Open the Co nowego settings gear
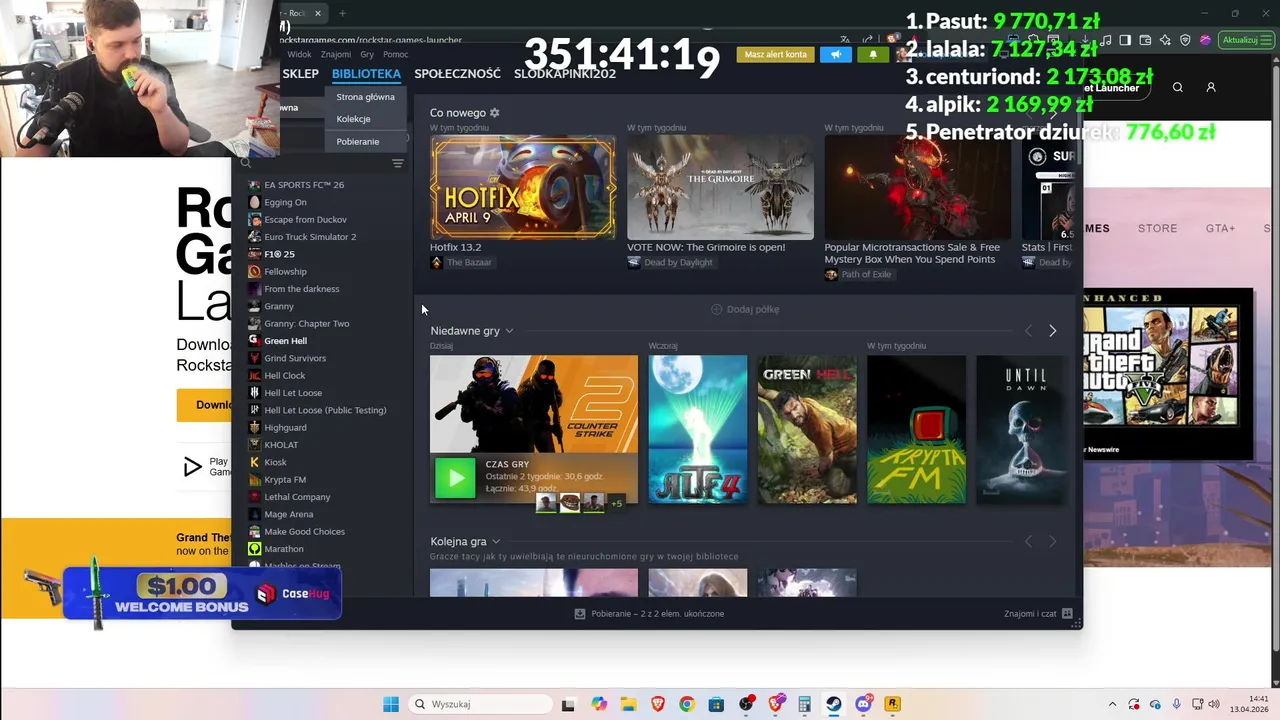This screenshot has height=720, width=1280. (x=494, y=113)
